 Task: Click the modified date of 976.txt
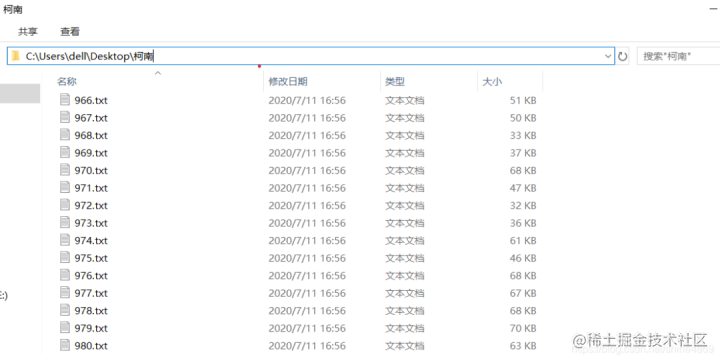pos(307,276)
